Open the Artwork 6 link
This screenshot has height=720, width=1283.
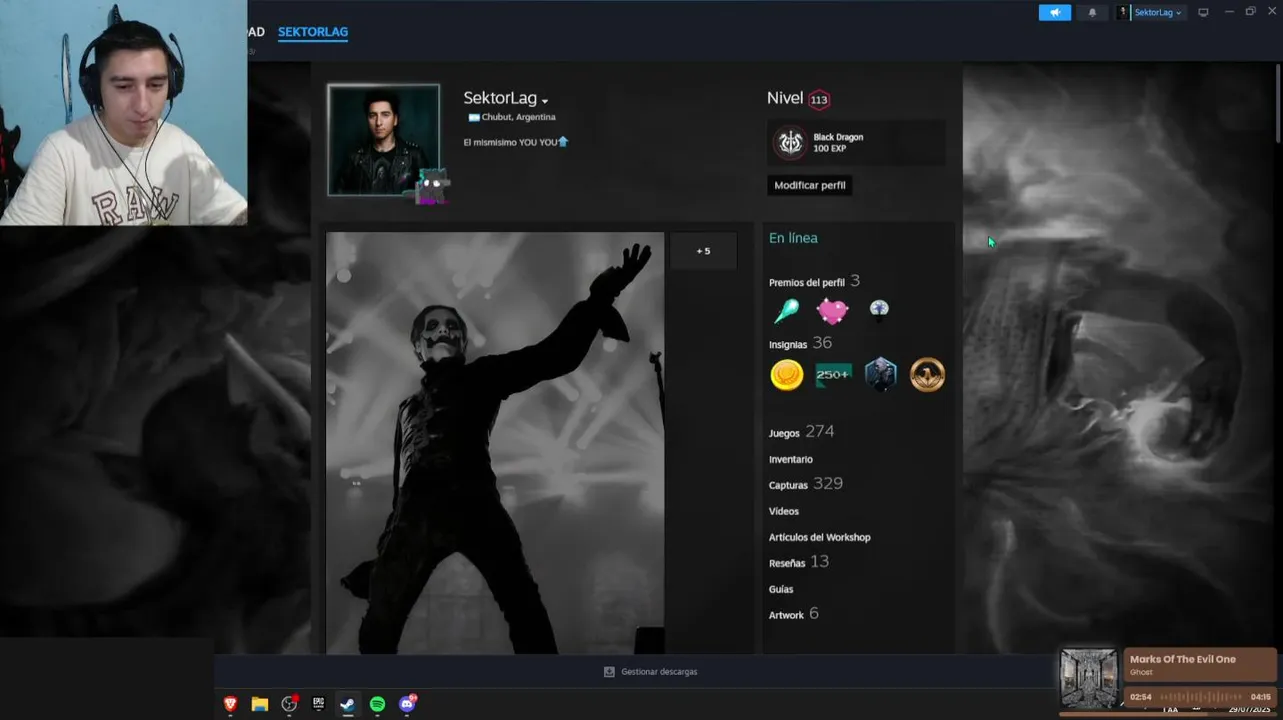[794, 614]
